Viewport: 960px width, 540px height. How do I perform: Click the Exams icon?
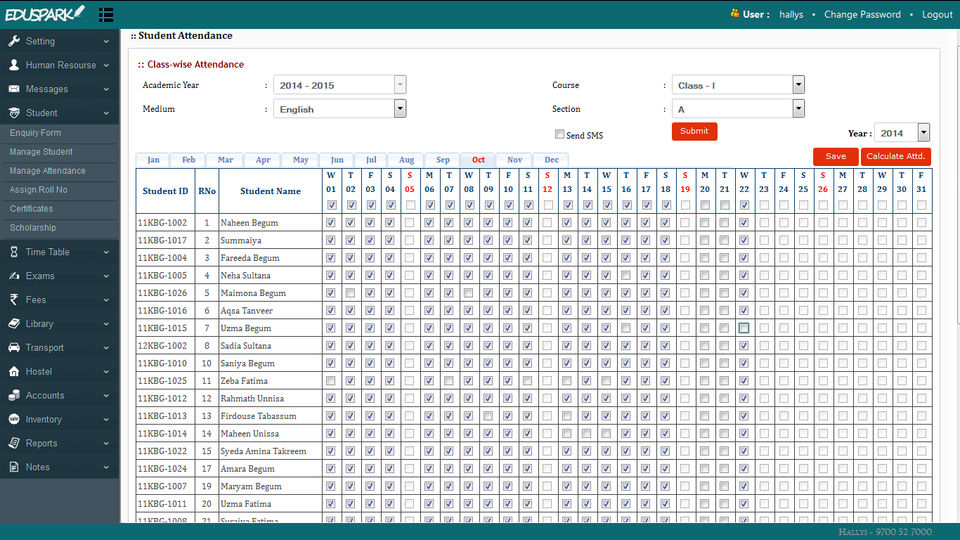tap(14, 276)
